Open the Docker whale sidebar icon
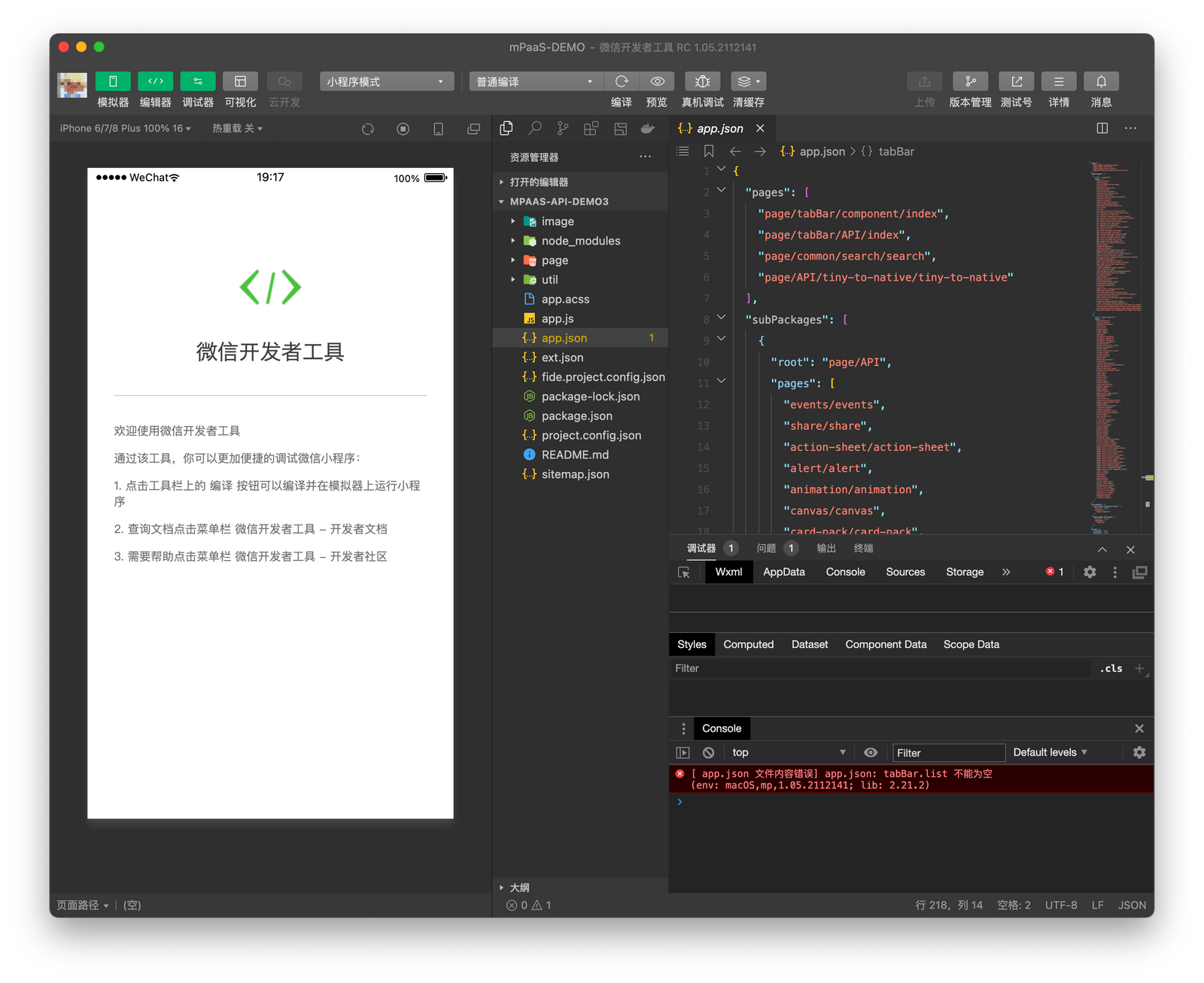1204x983 pixels. 648,129
